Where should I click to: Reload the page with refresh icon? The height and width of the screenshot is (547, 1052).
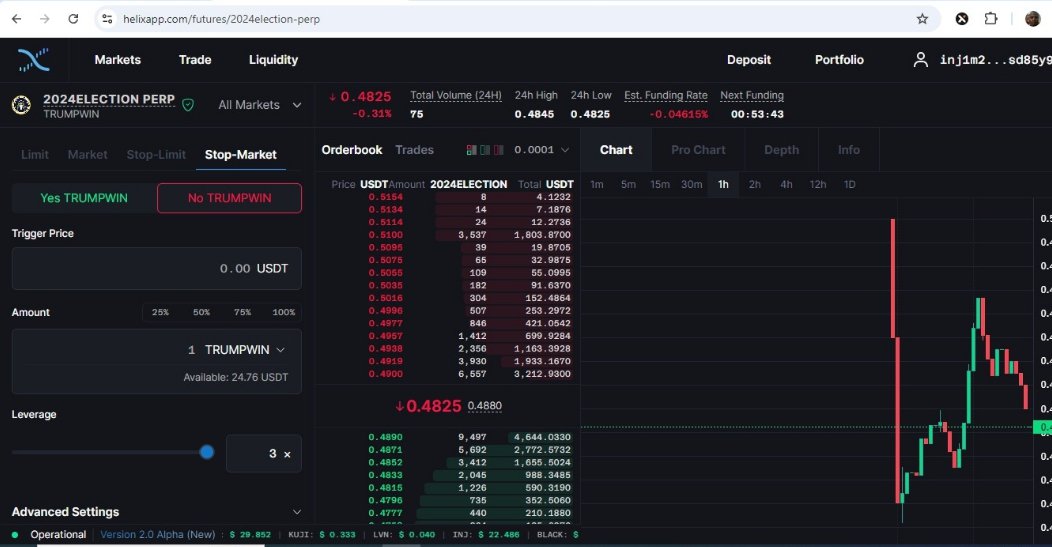tap(73, 19)
